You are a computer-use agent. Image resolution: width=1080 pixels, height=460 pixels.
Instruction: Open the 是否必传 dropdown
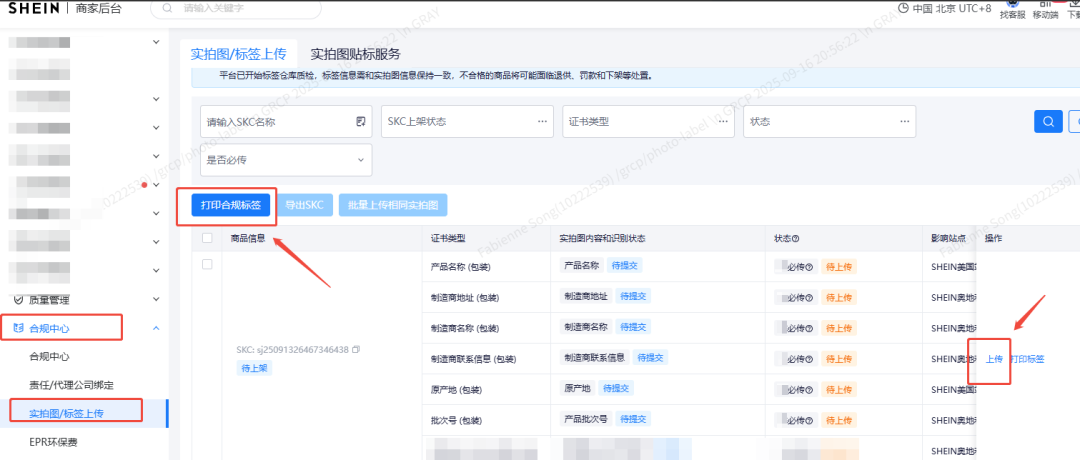coord(286,160)
